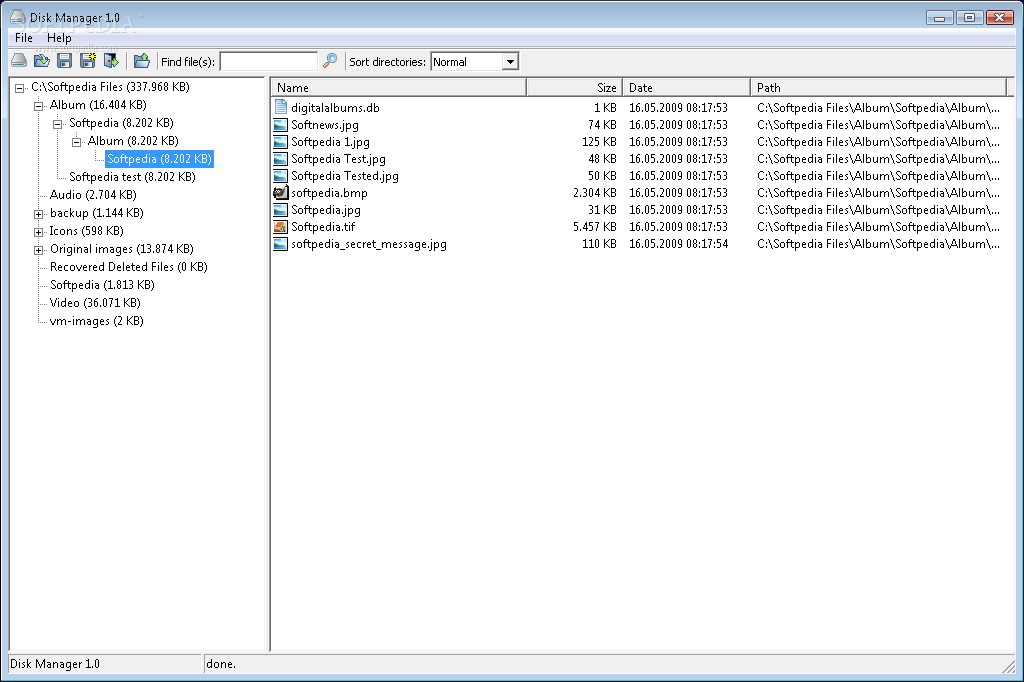Select file name Softpedia.jpg
This screenshot has height=682, width=1024.
click(326, 209)
